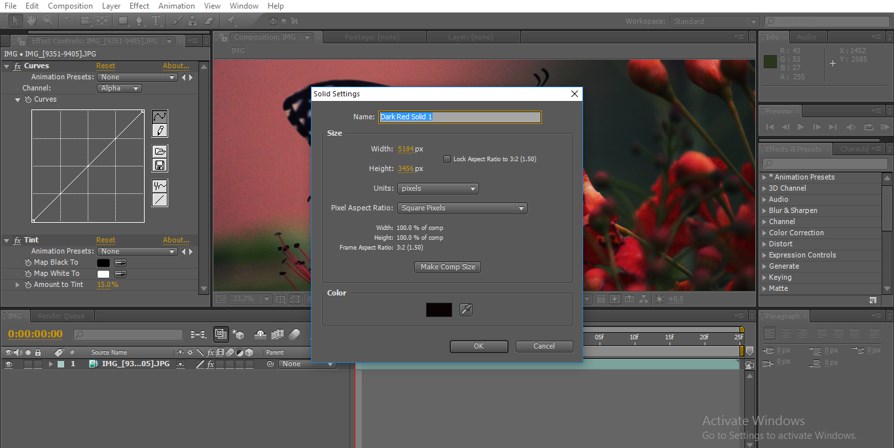Image resolution: width=896 pixels, height=448 pixels.
Task: Click OK in the Solid Settings dialog
Action: point(478,346)
